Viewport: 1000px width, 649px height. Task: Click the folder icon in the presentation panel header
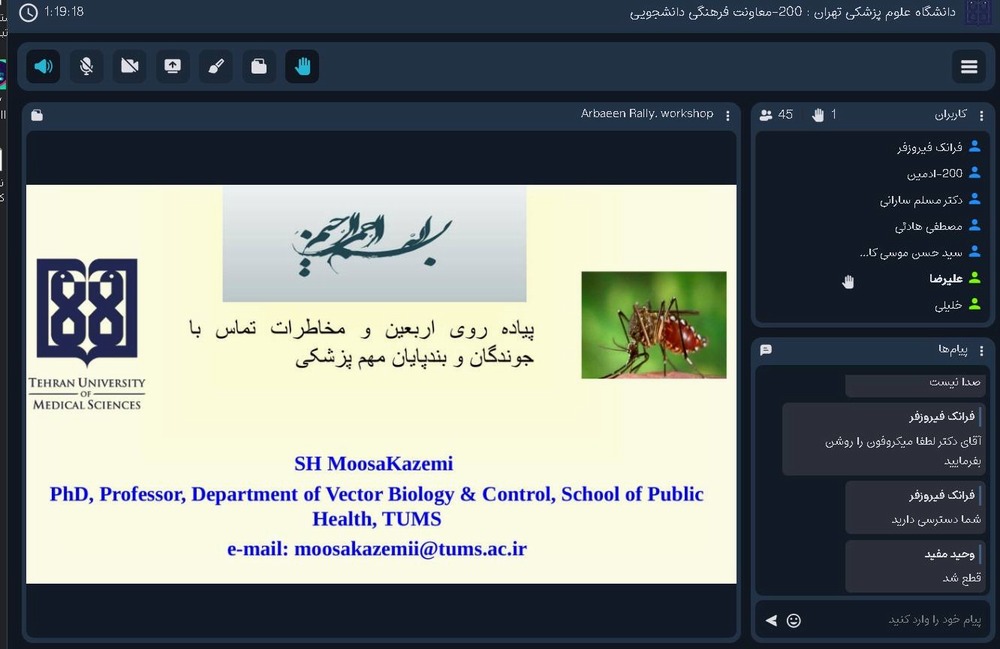(37, 115)
